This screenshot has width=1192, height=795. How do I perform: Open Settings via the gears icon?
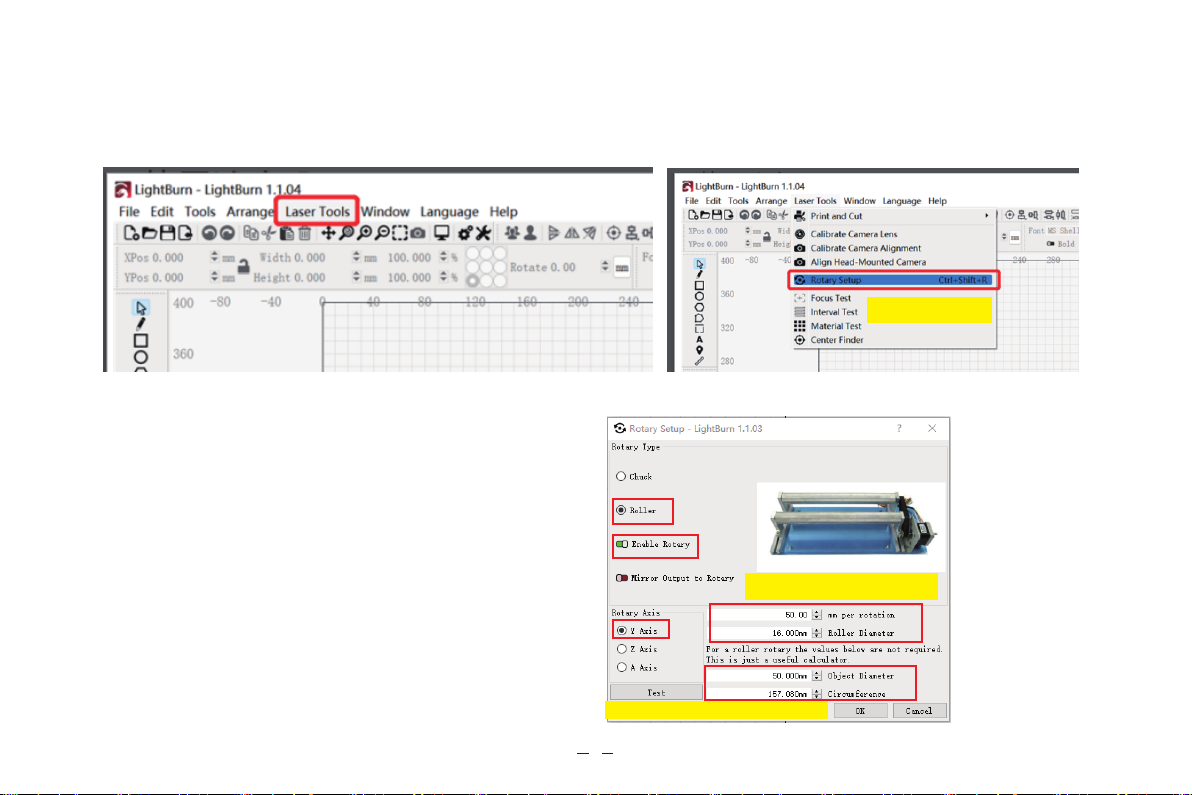pos(465,233)
